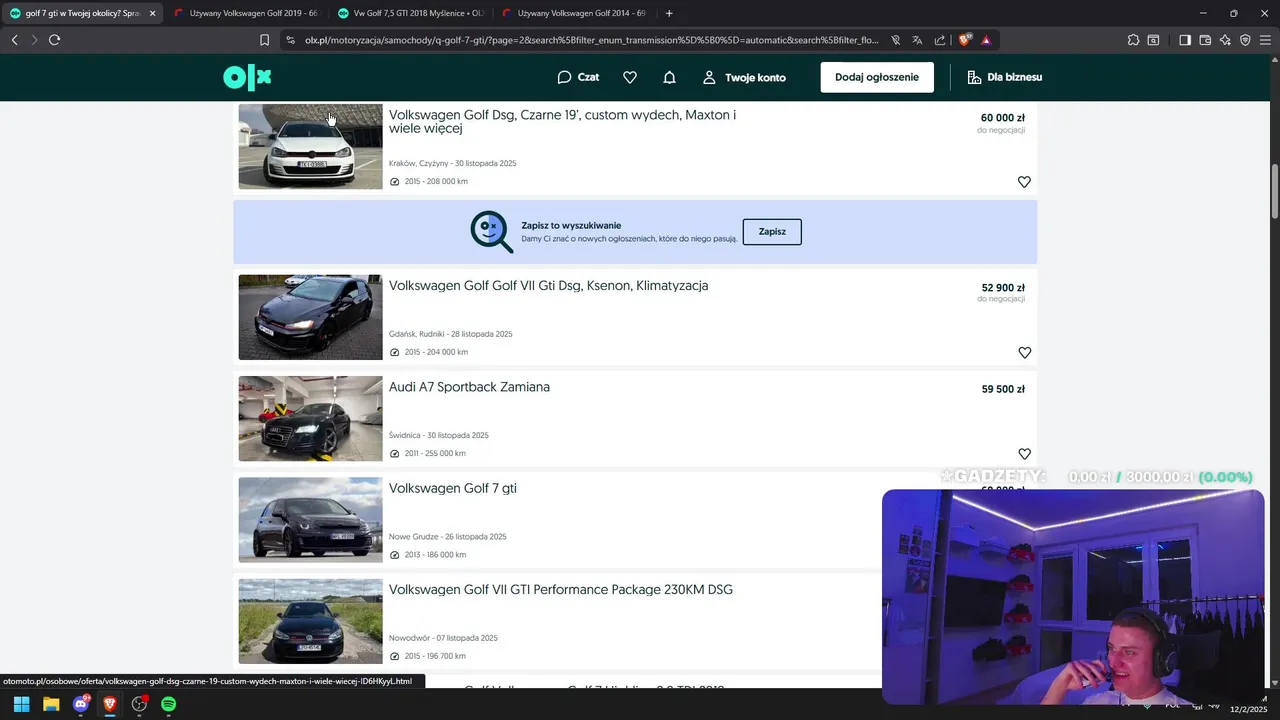Open the browser main hamburger menu
The width and height of the screenshot is (1280, 720).
point(1265,40)
